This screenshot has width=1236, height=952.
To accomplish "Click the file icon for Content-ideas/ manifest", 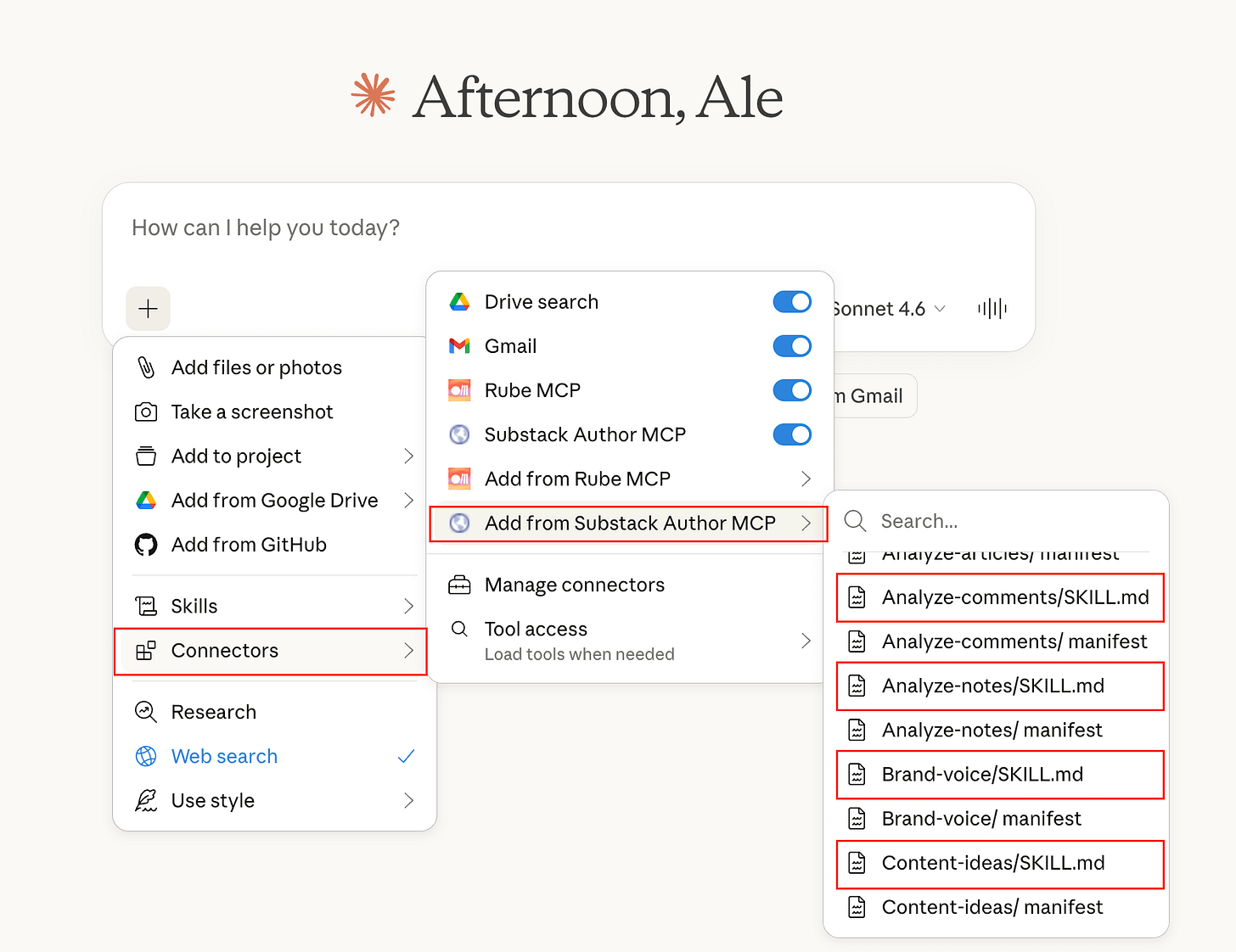I will pos(857,907).
